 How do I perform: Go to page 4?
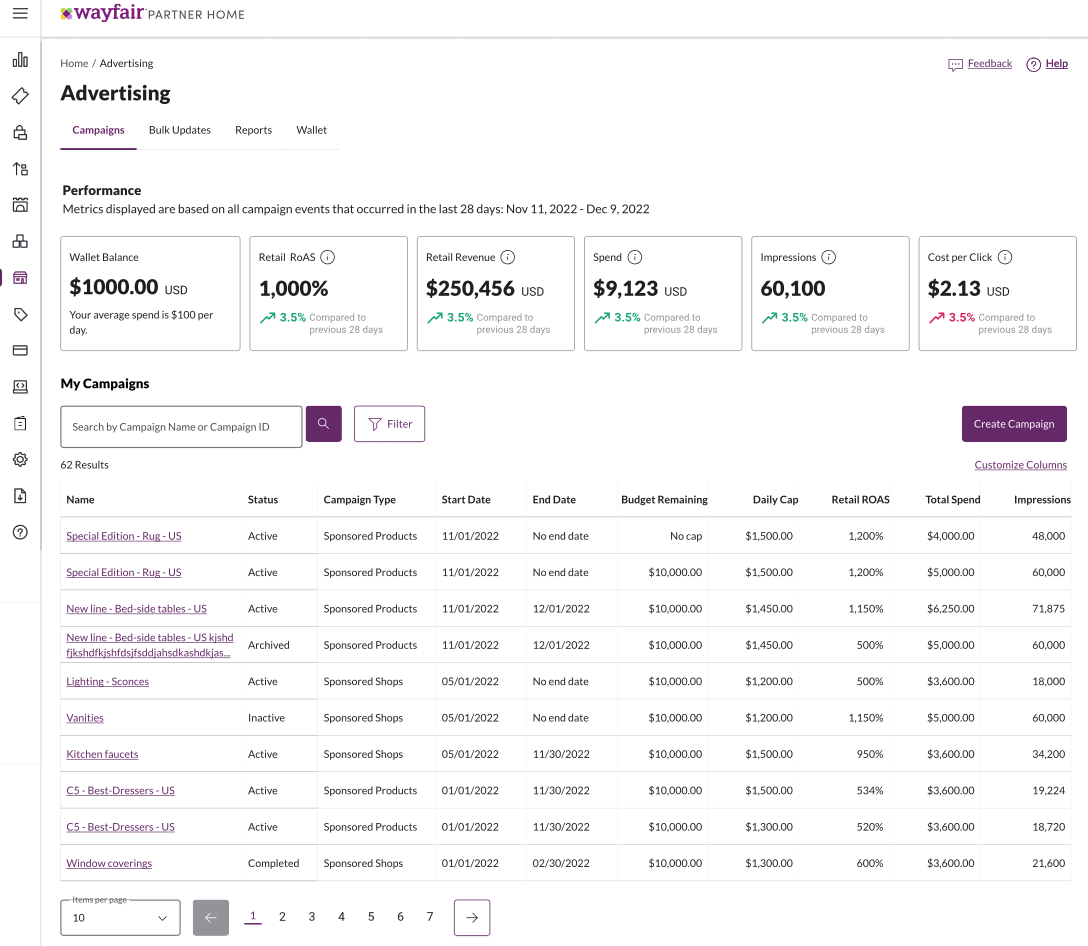(x=341, y=917)
